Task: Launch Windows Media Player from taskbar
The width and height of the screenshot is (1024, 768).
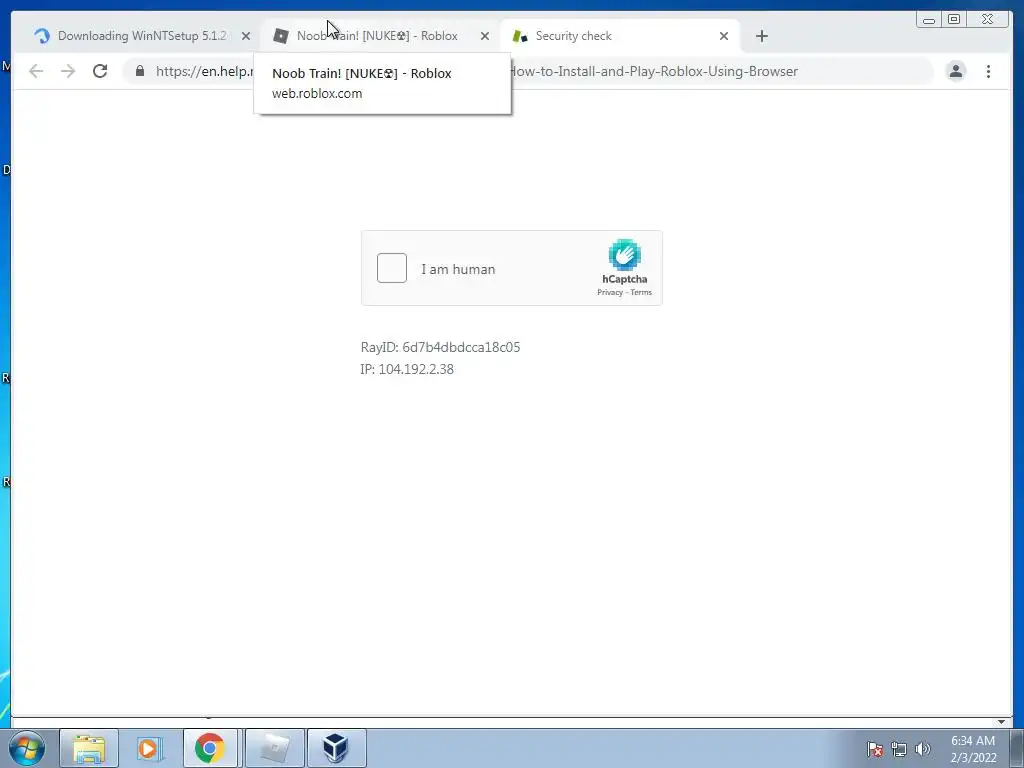Action: (149, 748)
